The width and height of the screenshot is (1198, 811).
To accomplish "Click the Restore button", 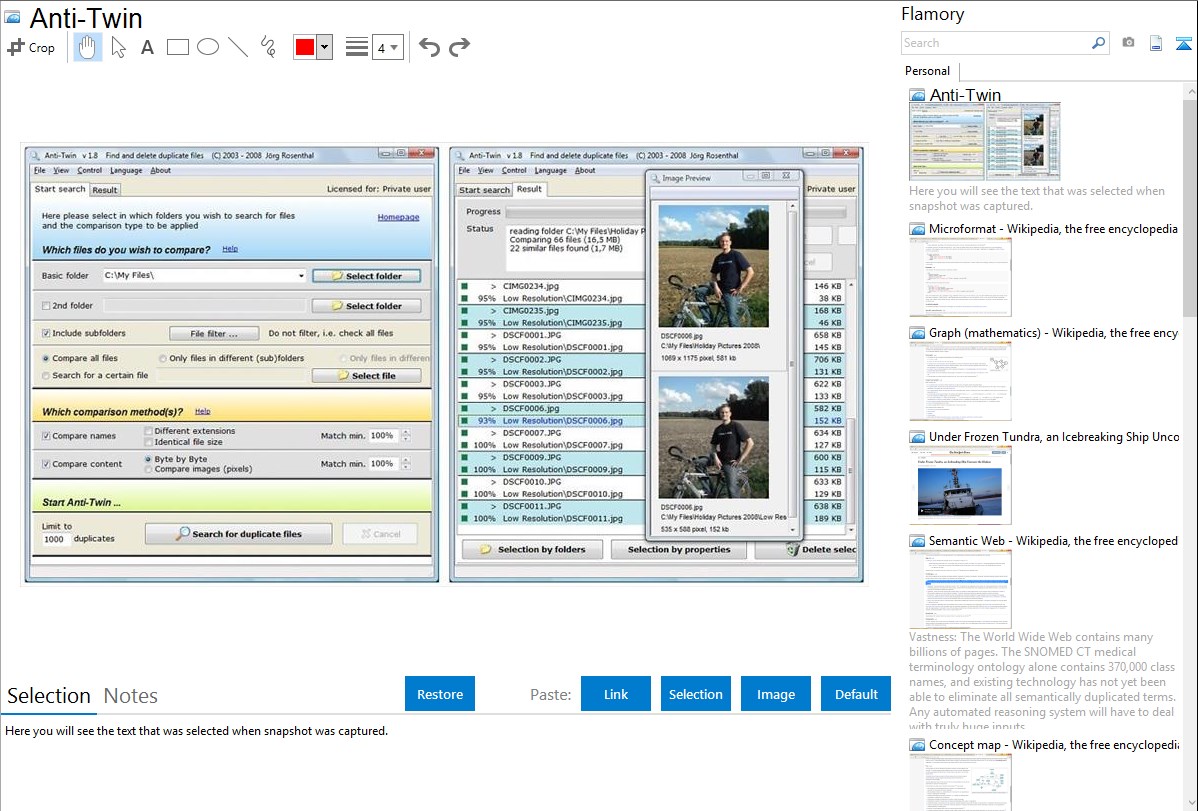I will pos(440,694).
